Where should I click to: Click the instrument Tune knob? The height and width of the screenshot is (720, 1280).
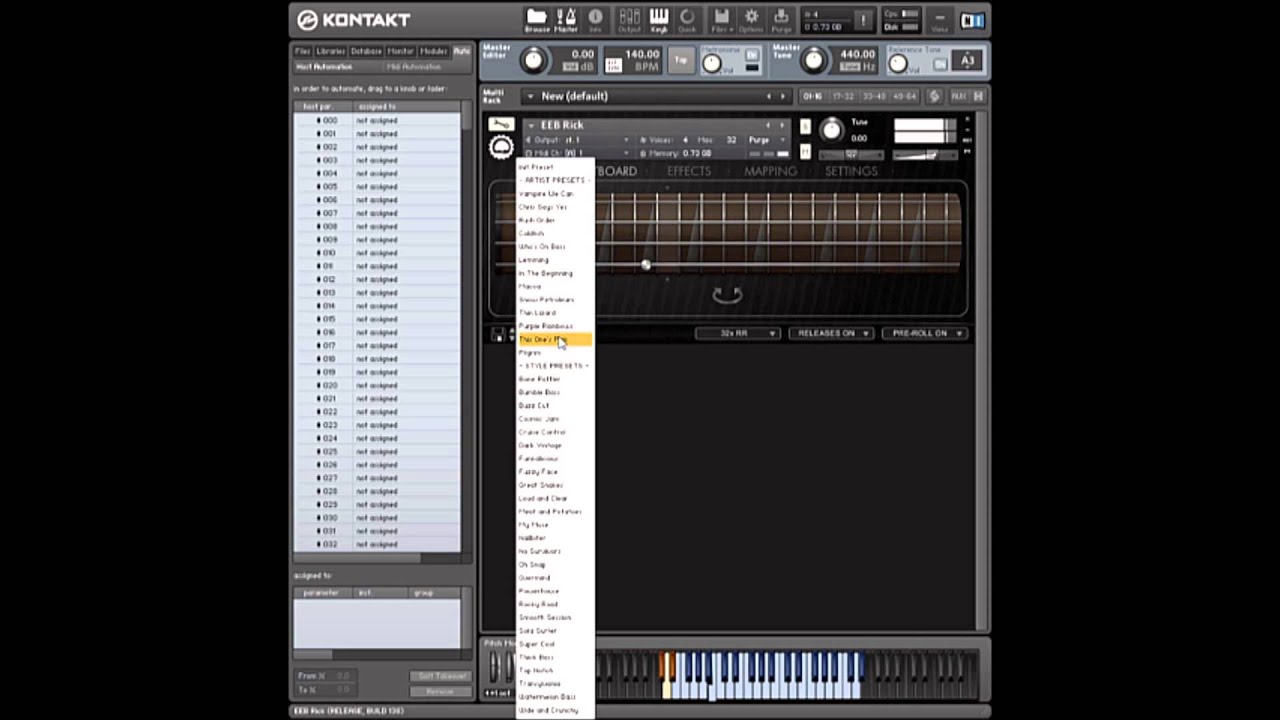tap(831, 129)
